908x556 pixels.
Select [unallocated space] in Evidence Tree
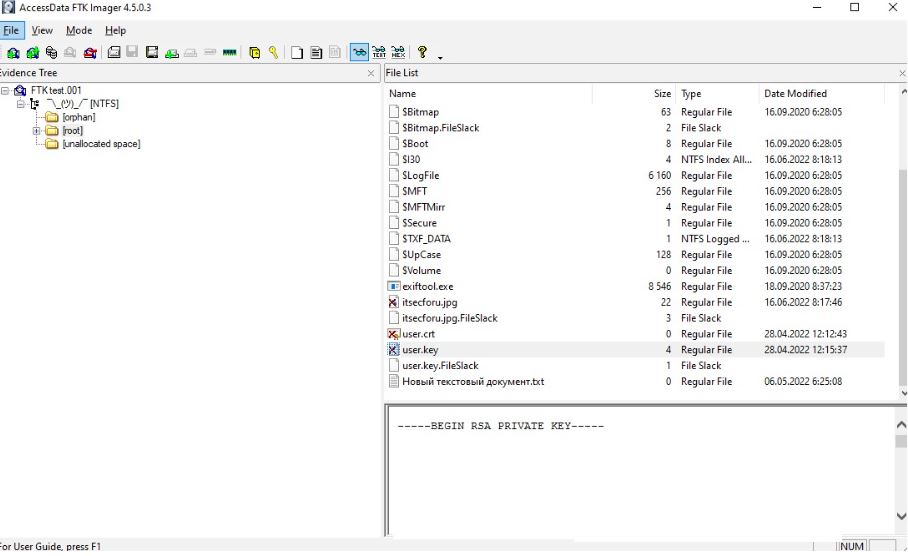pos(101,144)
